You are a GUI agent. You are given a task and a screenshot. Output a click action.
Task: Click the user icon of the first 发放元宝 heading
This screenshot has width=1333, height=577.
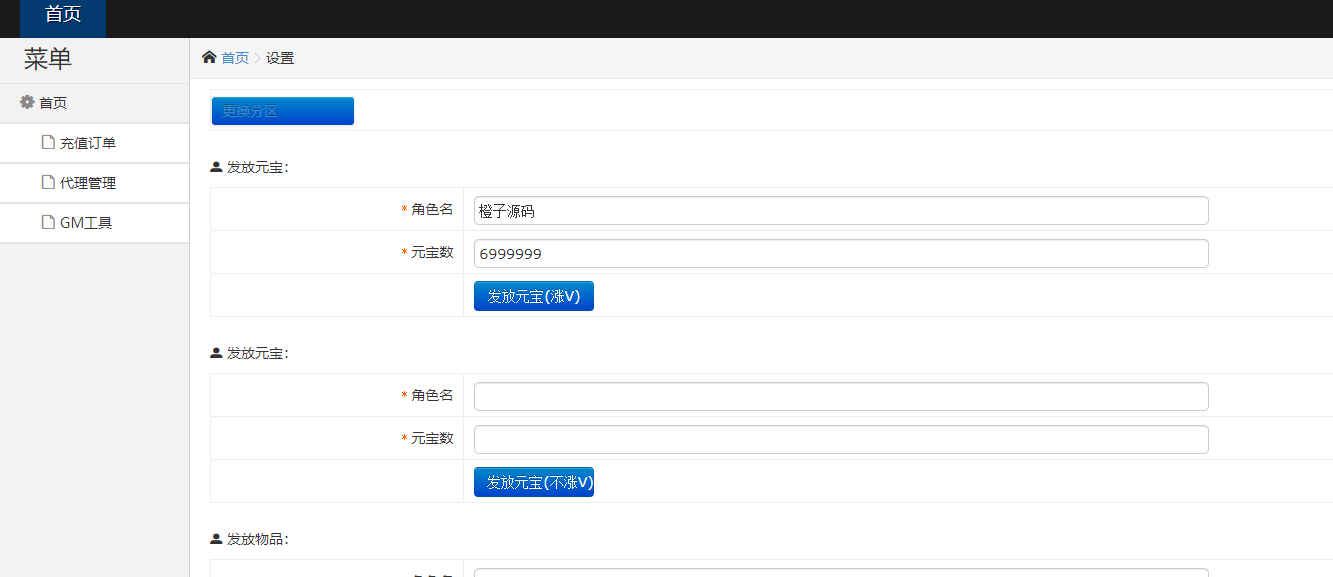pos(216,168)
